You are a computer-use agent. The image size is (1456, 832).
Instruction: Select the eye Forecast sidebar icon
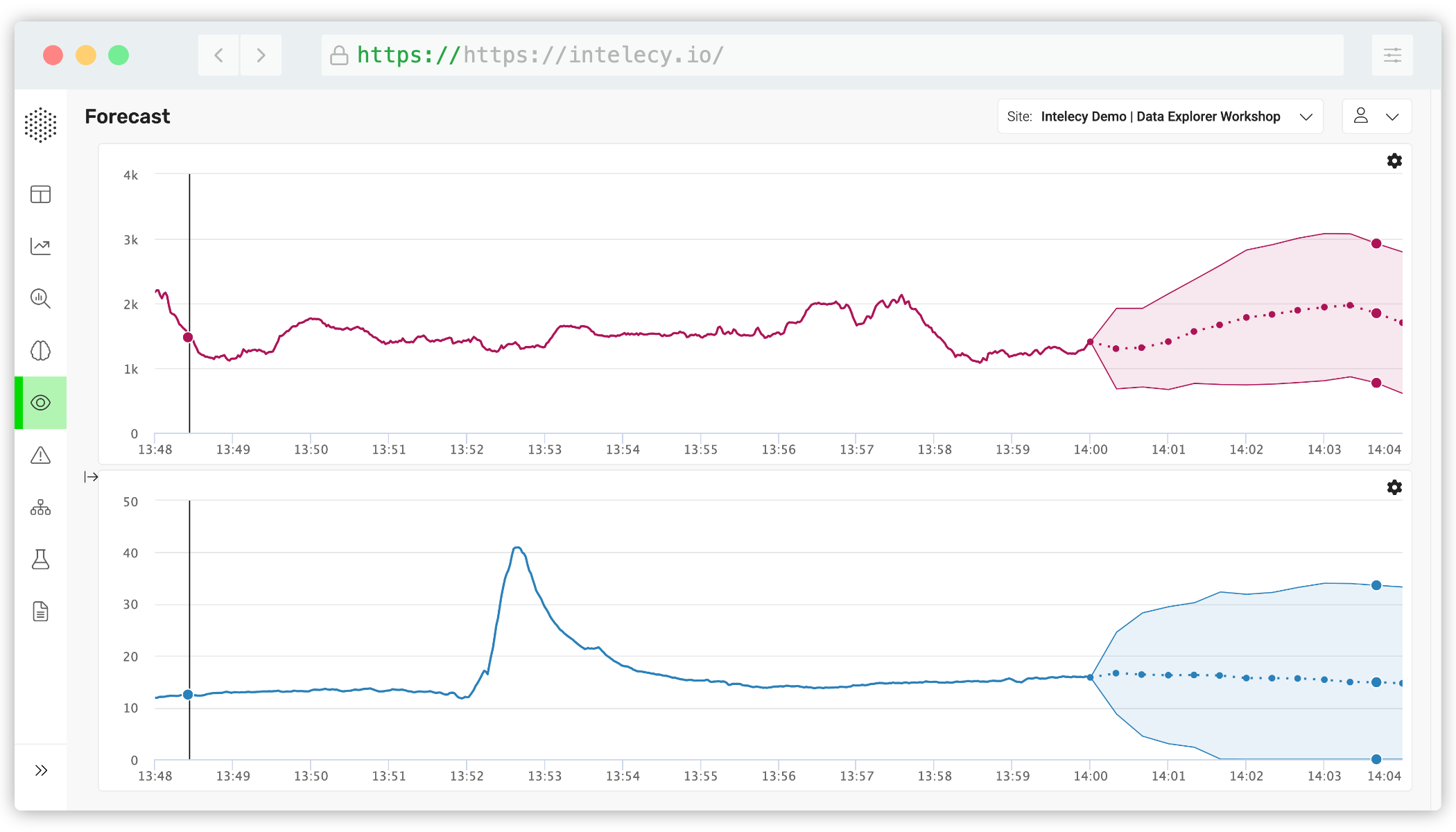(x=40, y=403)
